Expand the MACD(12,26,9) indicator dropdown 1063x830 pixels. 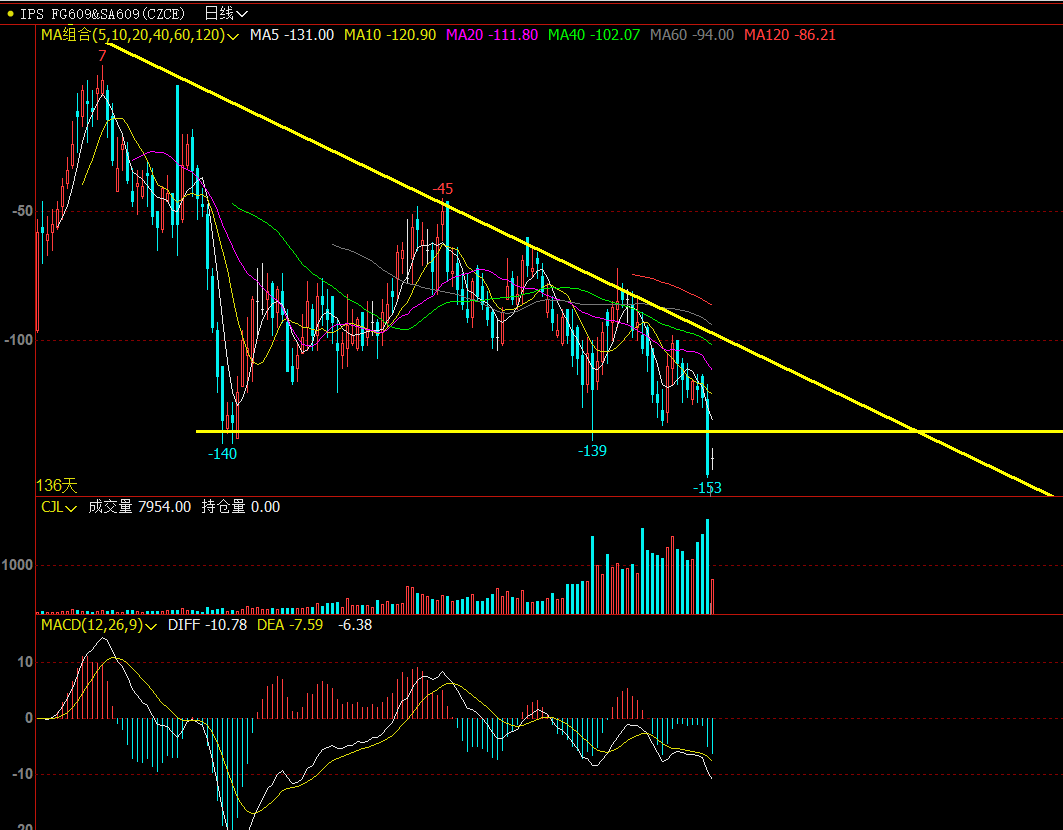click(x=98, y=625)
